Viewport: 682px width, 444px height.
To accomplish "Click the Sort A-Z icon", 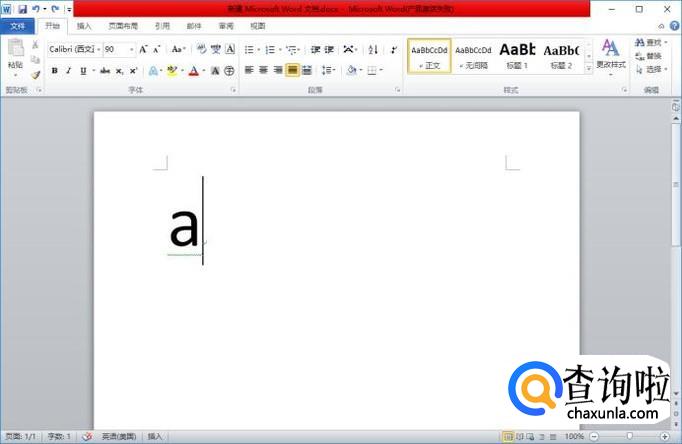I will (x=373, y=50).
